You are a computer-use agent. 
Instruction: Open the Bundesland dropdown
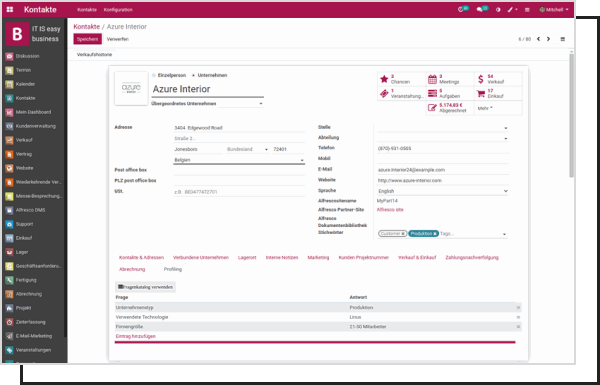coord(266,150)
